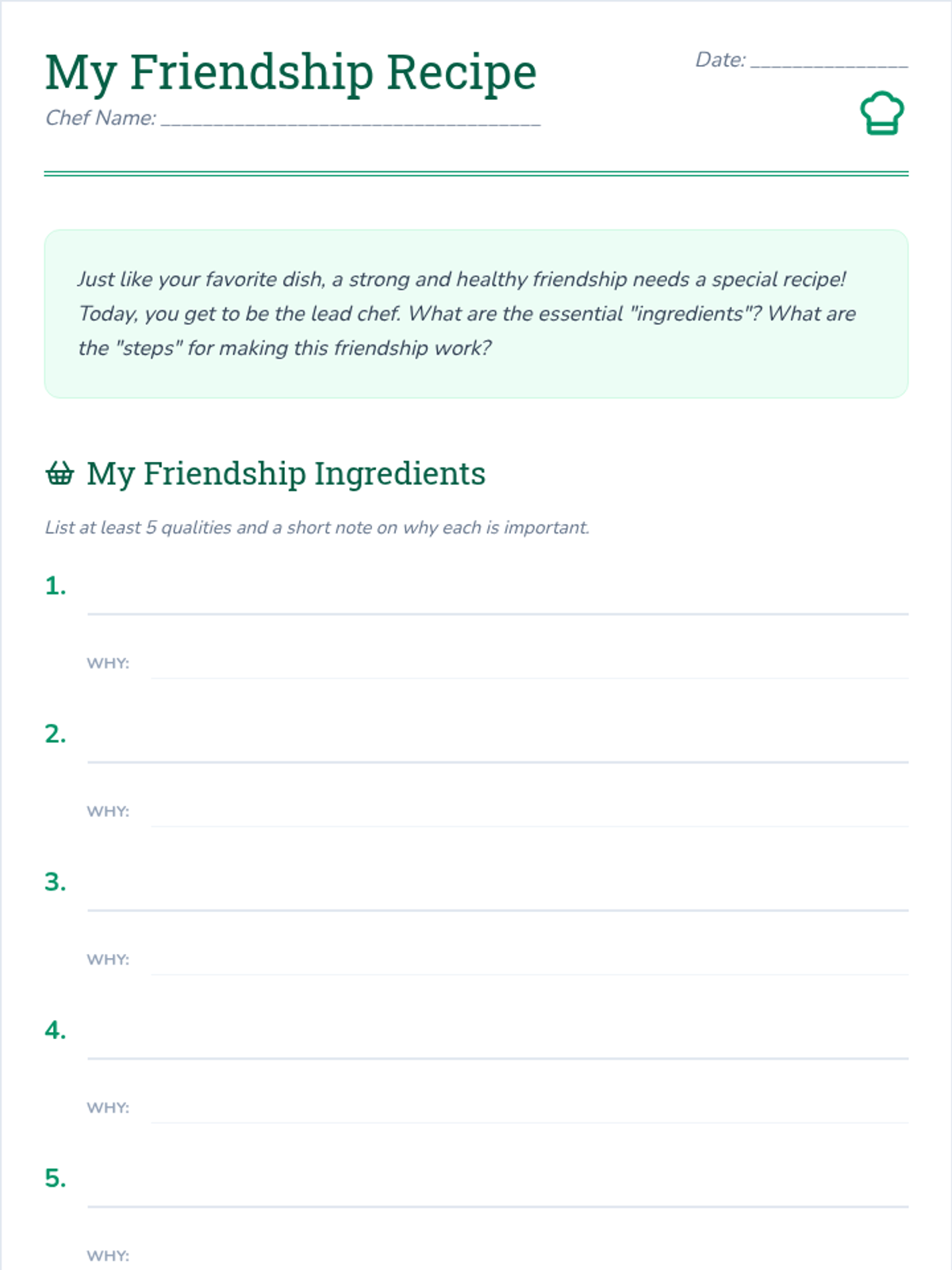This screenshot has height=1270, width=952.
Task: Click the WHY label under ingredient 5
Action: pos(108,1256)
